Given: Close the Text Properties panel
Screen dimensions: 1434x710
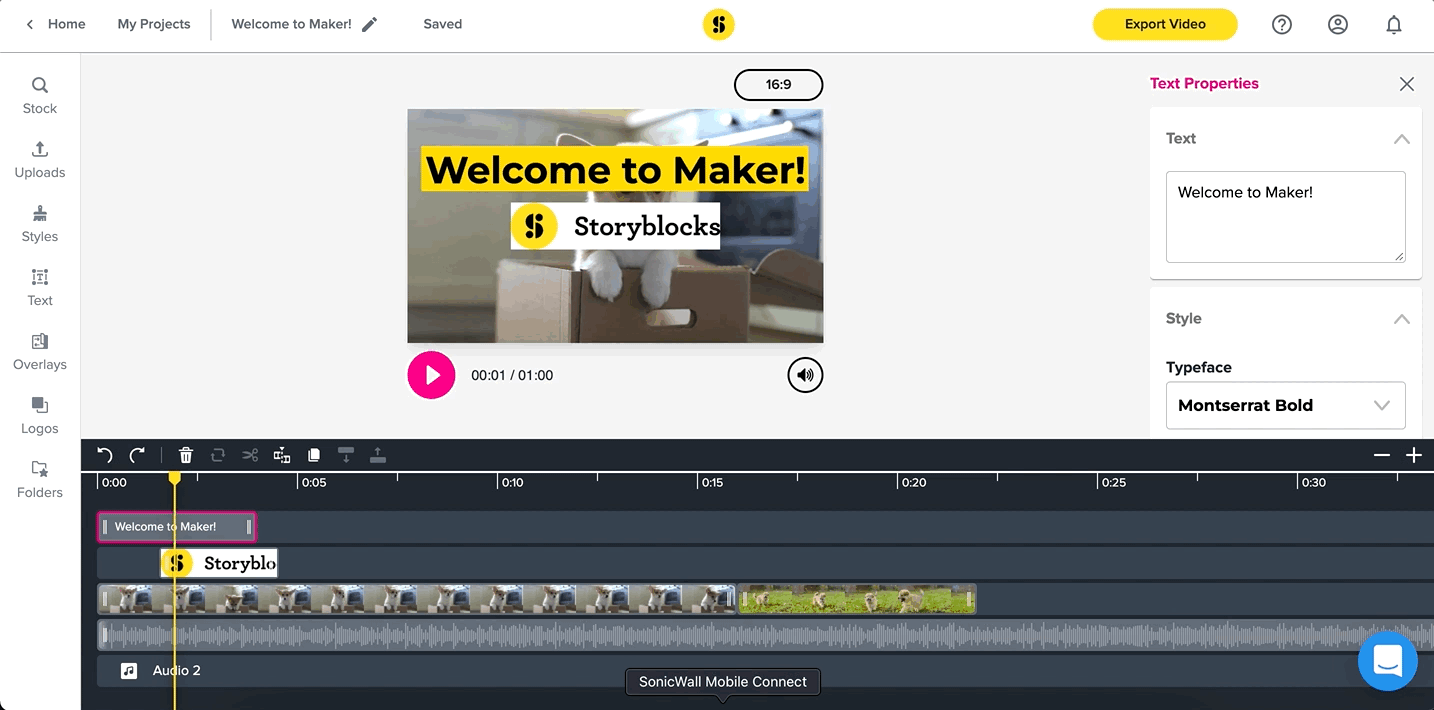Looking at the screenshot, I should [x=1407, y=84].
